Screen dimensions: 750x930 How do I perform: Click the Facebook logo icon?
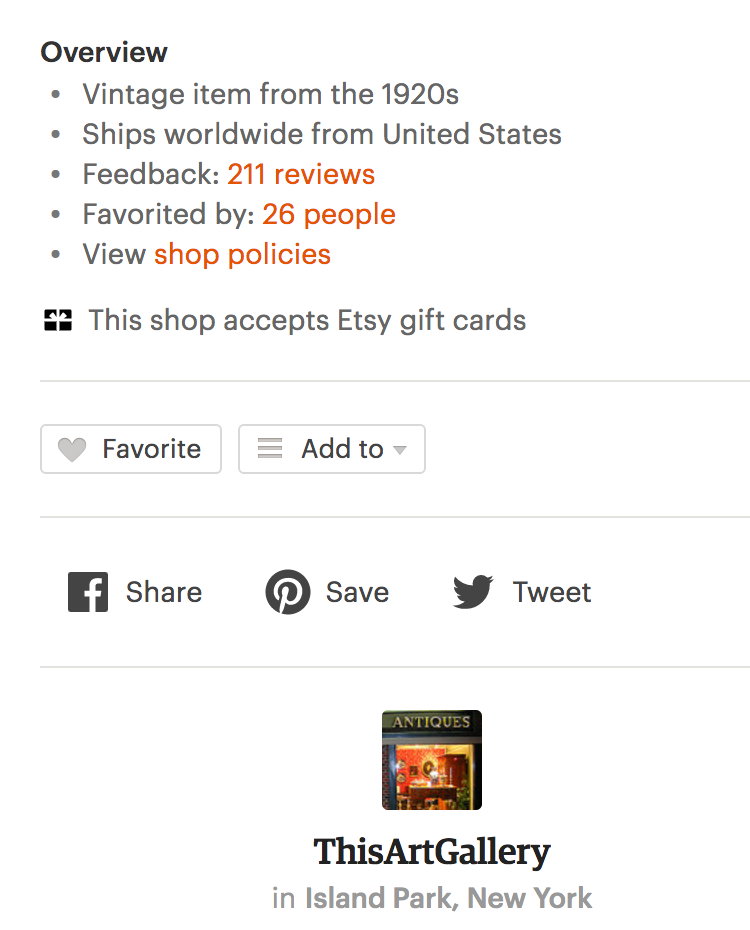(88, 592)
